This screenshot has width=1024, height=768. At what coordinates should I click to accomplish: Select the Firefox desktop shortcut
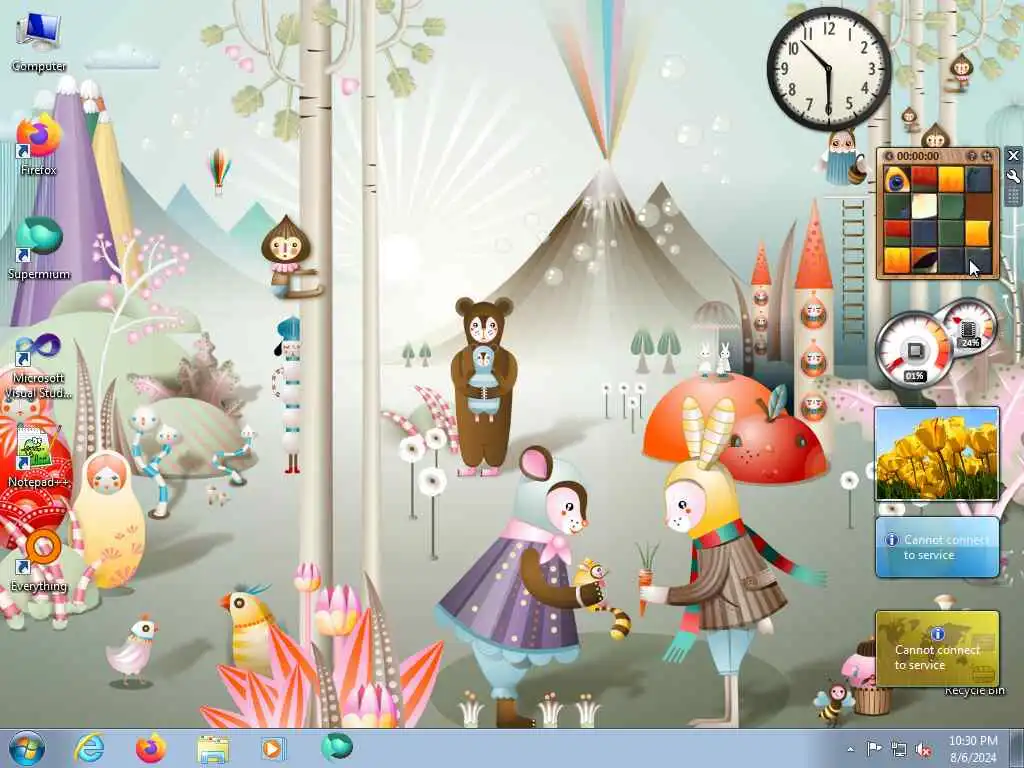point(39,145)
